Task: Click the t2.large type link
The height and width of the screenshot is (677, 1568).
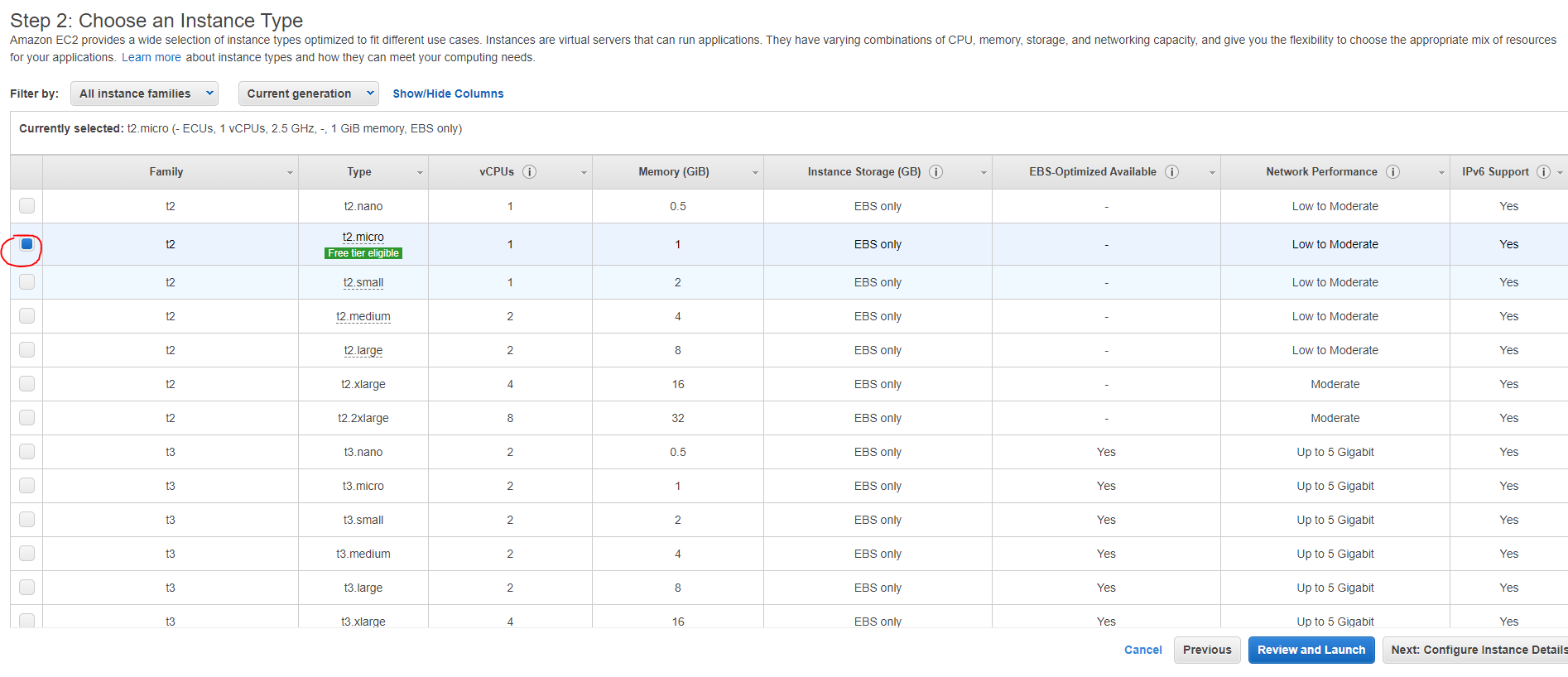Action: tap(363, 350)
